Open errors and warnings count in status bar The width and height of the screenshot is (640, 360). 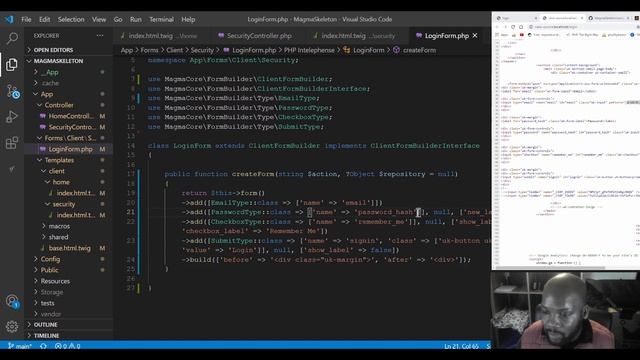(67, 346)
